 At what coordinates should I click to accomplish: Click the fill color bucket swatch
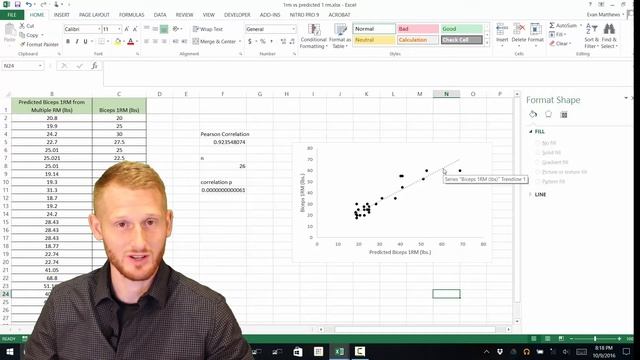(x=118, y=41)
